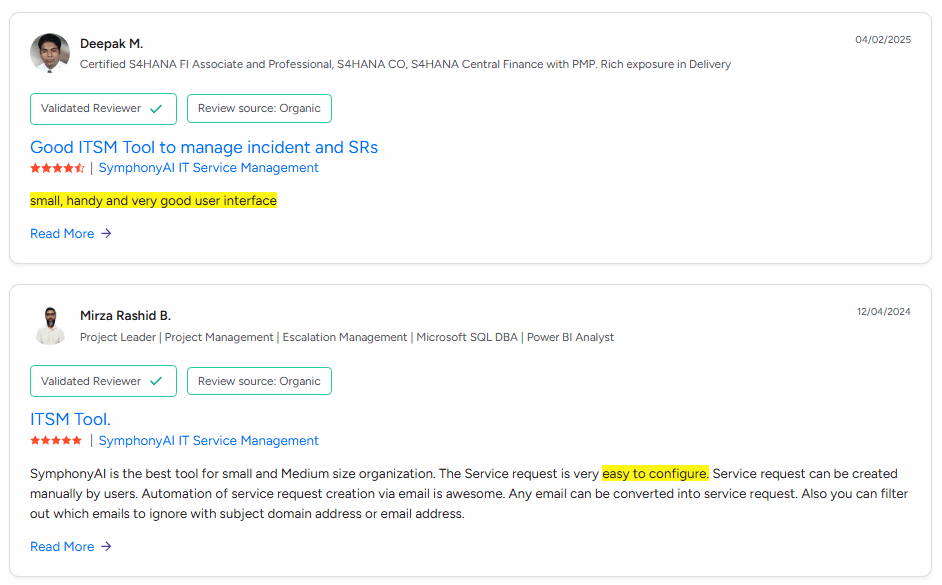Click the reviewer name Deepak M.

point(111,44)
